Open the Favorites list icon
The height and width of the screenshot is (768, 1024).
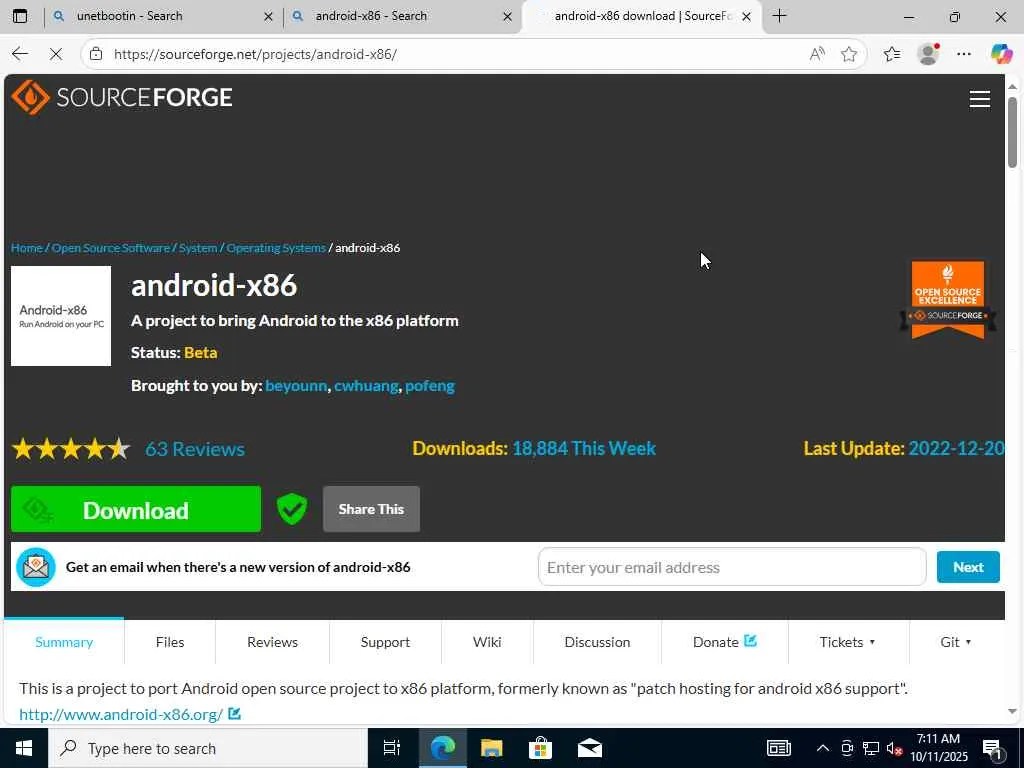pyautogui.click(x=891, y=54)
